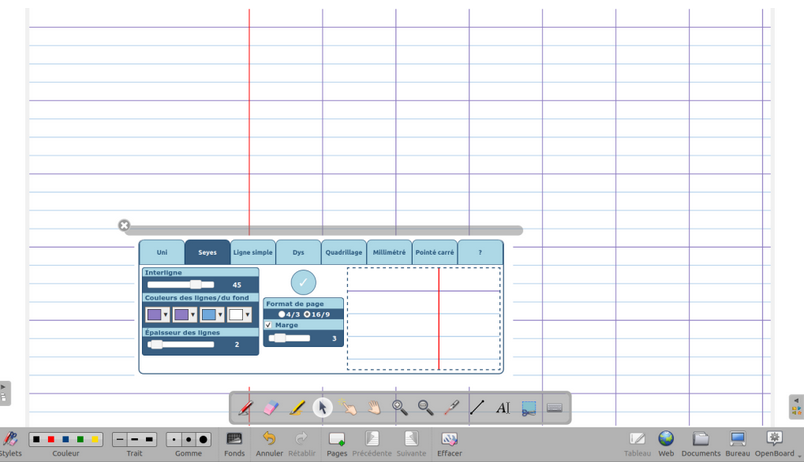Open the Dys tab

coord(298,252)
